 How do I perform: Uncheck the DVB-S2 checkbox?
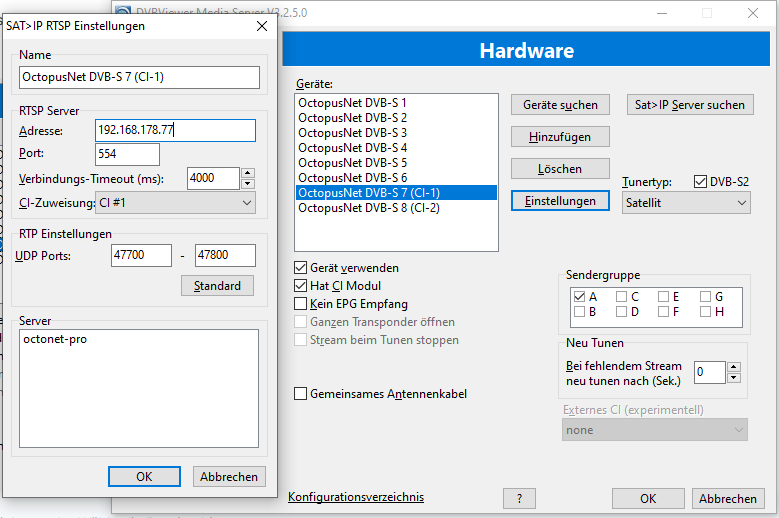click(x=700, y=182)
